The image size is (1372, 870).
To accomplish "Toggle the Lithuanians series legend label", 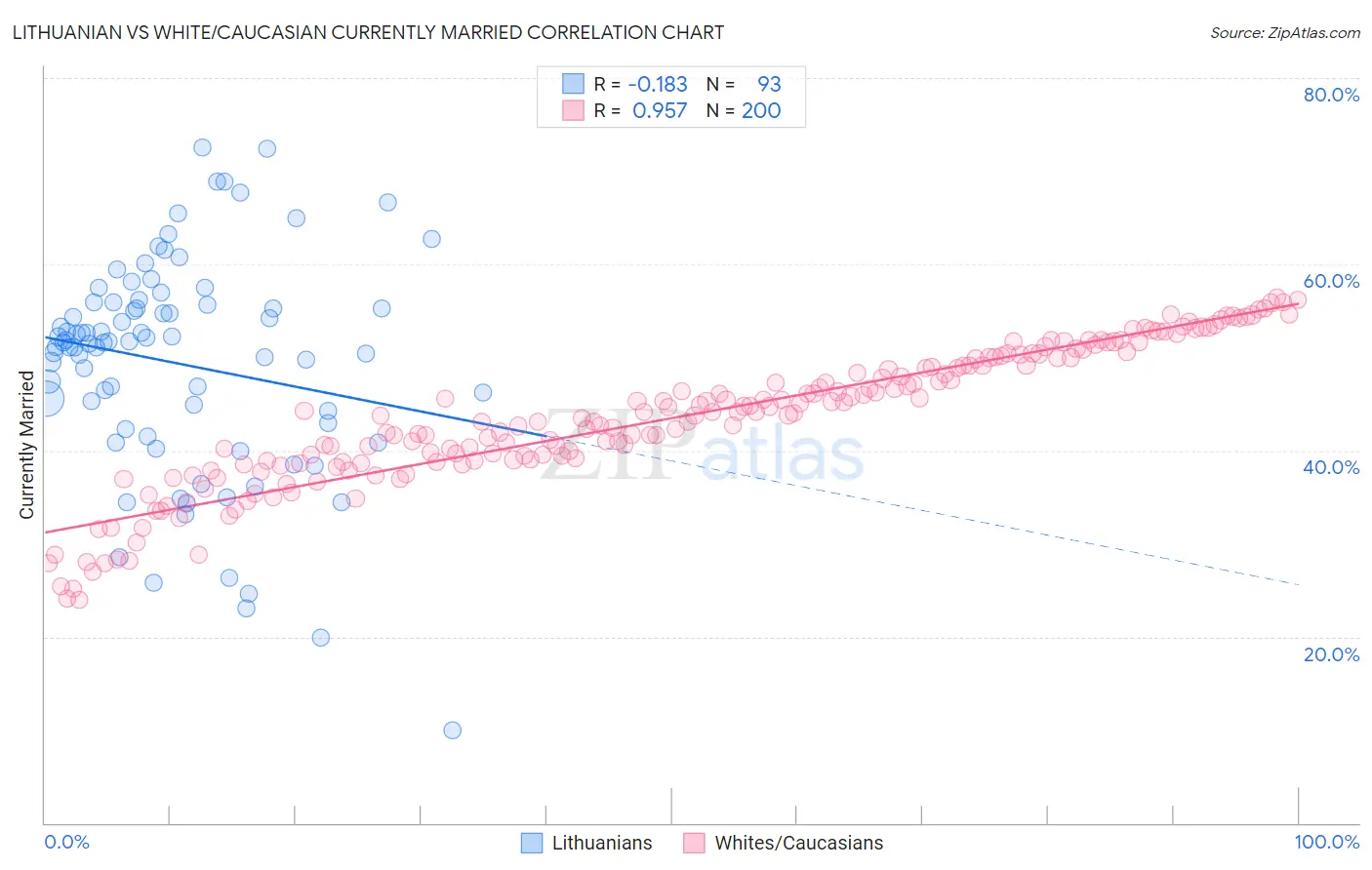I will (602, 843).
